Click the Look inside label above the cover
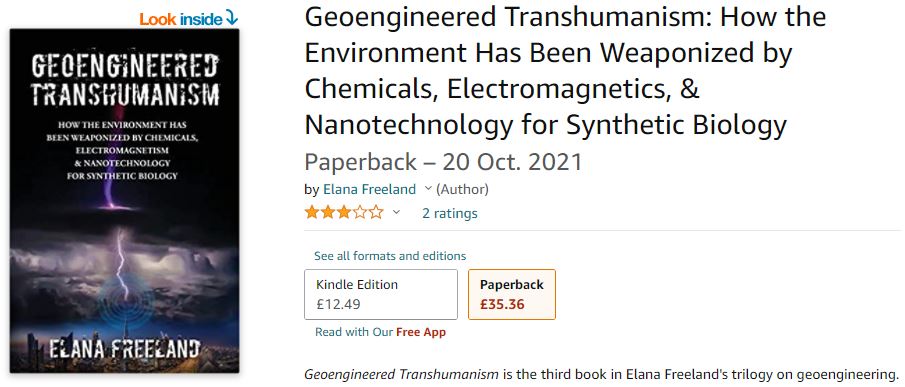Viewport: 905px width, 387px height. point(181,19)
